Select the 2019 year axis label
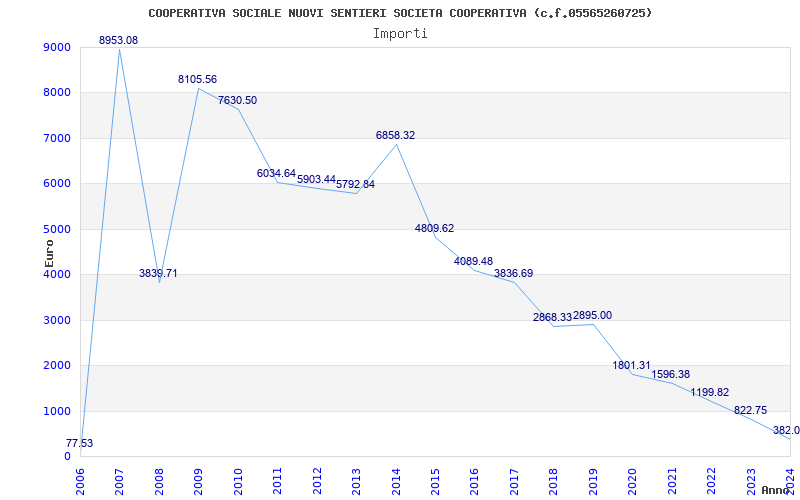The image size is (800, 500). click(x=593, y=481)
